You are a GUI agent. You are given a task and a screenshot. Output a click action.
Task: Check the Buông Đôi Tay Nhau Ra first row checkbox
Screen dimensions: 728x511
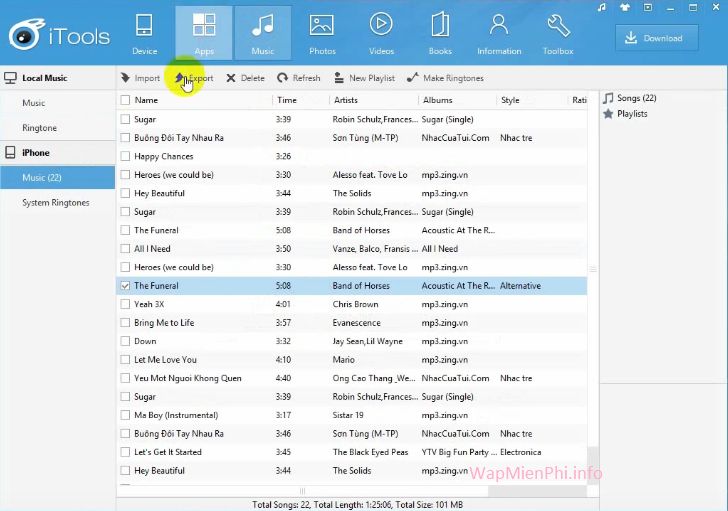(125, 138)
